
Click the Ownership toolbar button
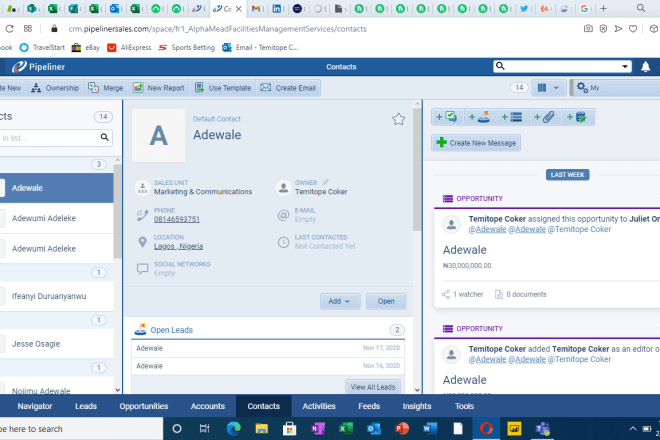pos(55,88)
